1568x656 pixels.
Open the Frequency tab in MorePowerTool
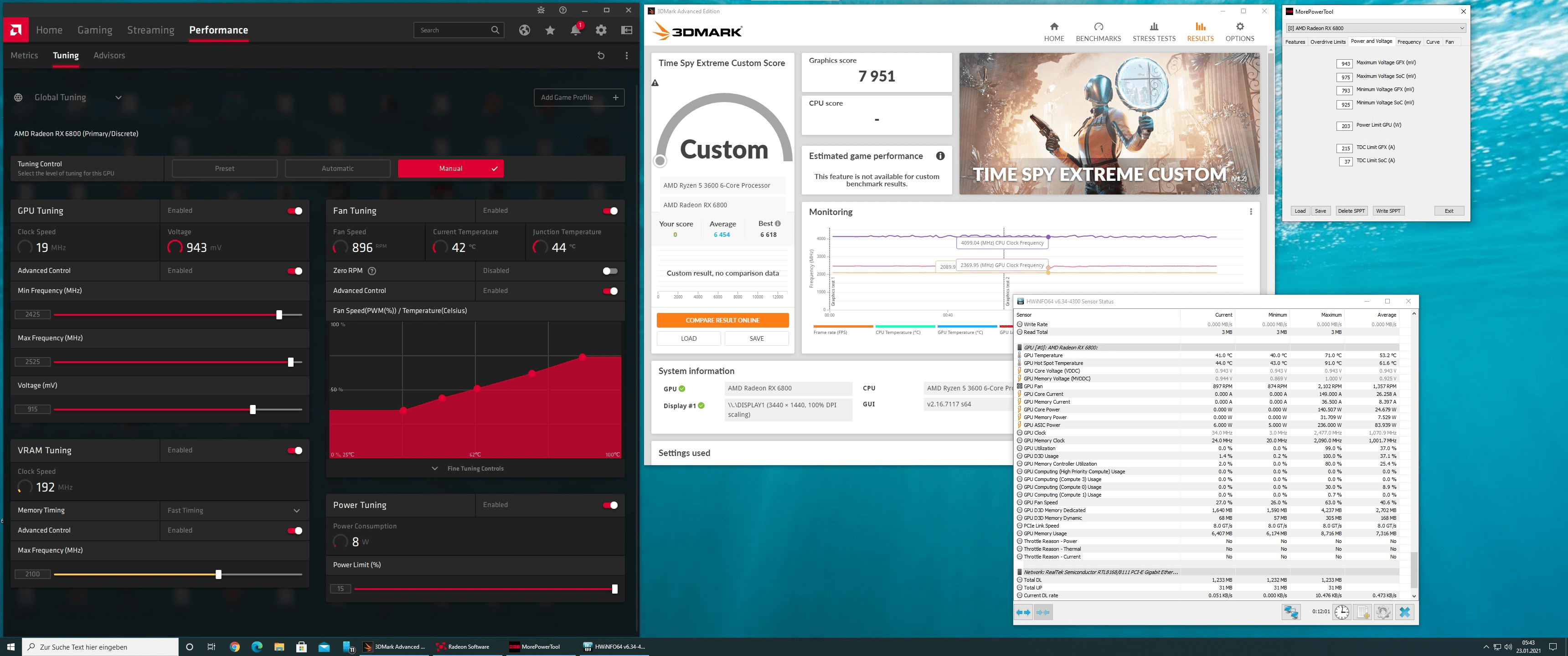click(1408, 42)
